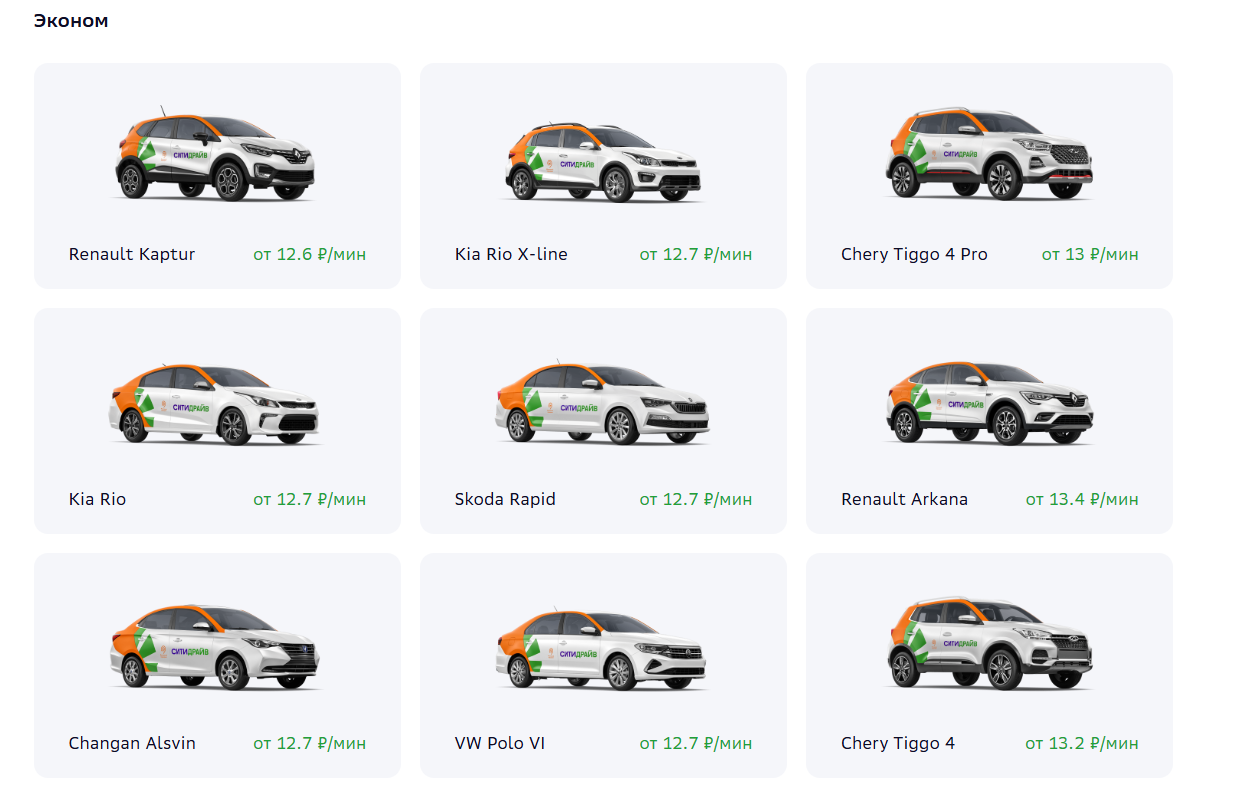Click the Chery Tiggo 4 Pro title
This screenshot has height=800, width=1250.
(x=914, y=254)
